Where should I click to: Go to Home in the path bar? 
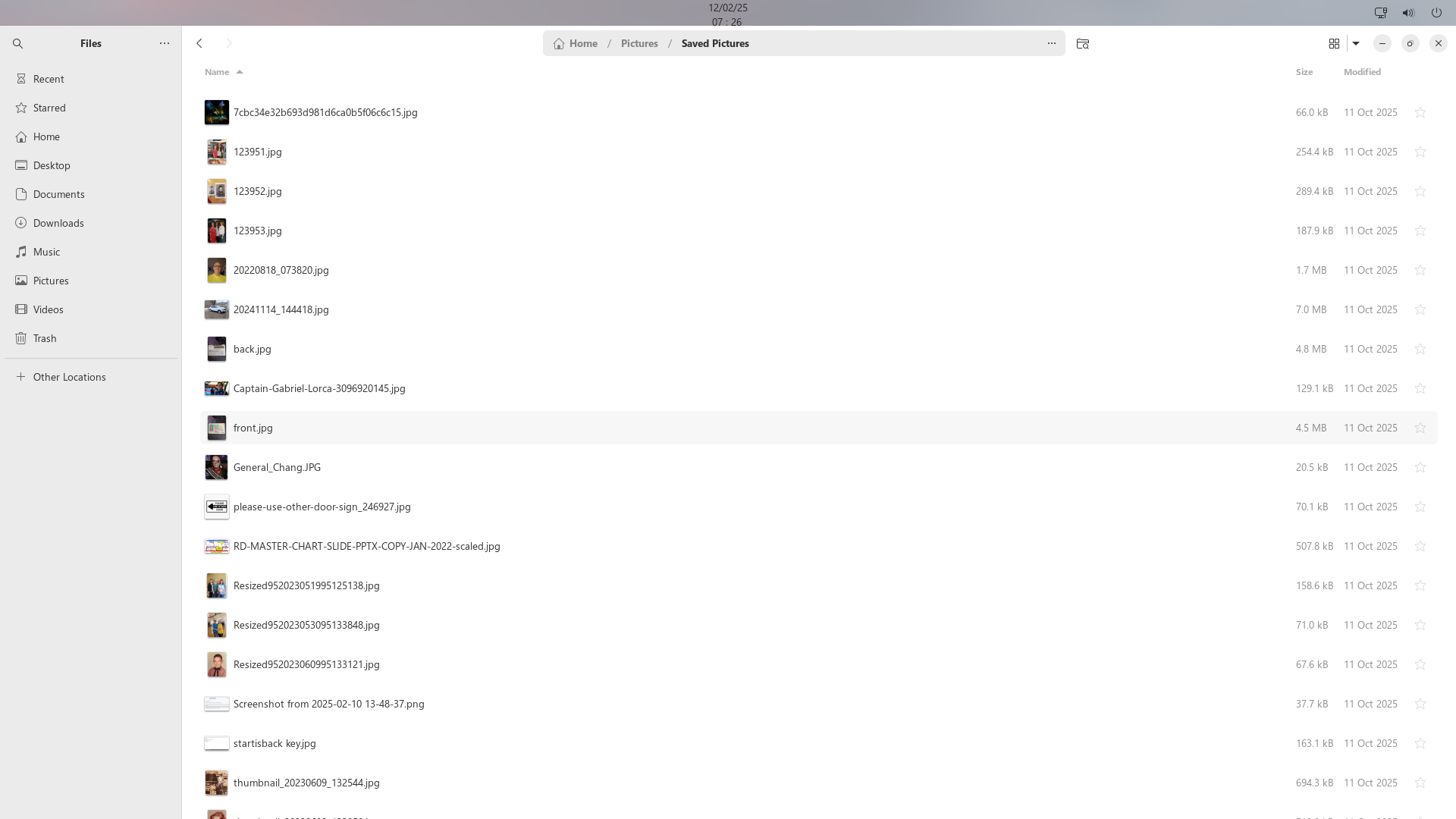pos(583,43)
